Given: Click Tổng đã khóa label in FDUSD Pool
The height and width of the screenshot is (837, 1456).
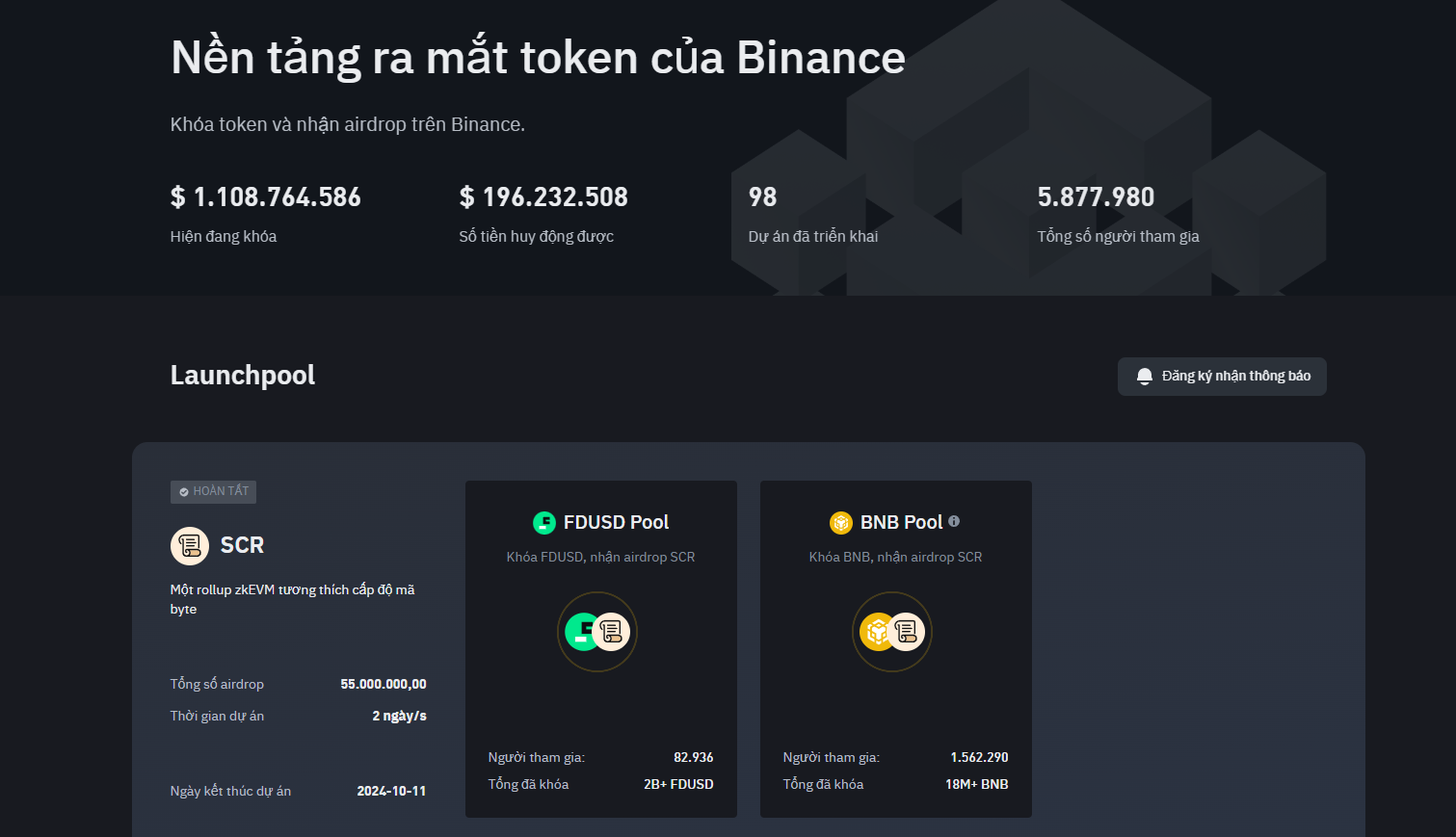Looking at the screenshot, I should [528, 784].
